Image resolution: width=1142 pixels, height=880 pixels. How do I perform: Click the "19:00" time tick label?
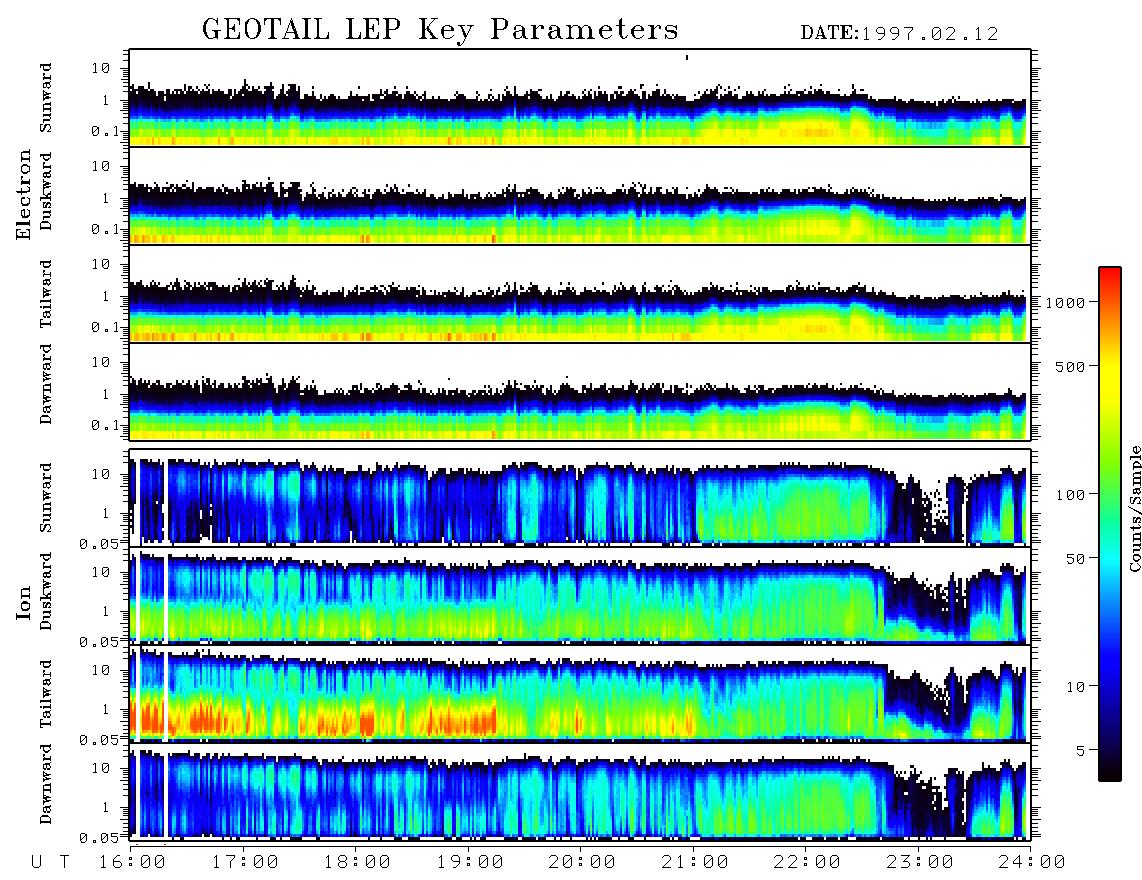[470, 862]
